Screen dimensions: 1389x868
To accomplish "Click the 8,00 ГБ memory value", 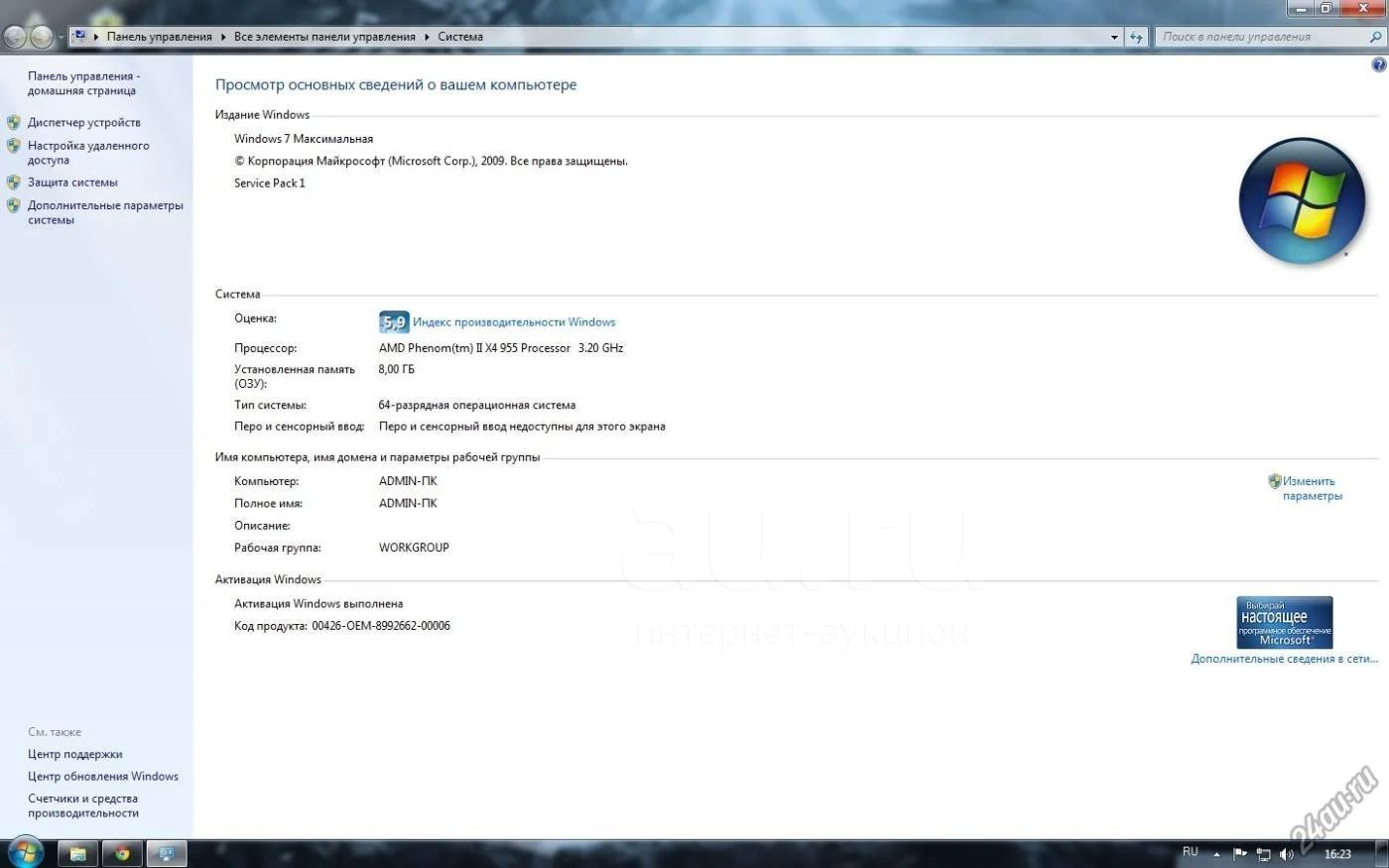I will pos(397,369).
